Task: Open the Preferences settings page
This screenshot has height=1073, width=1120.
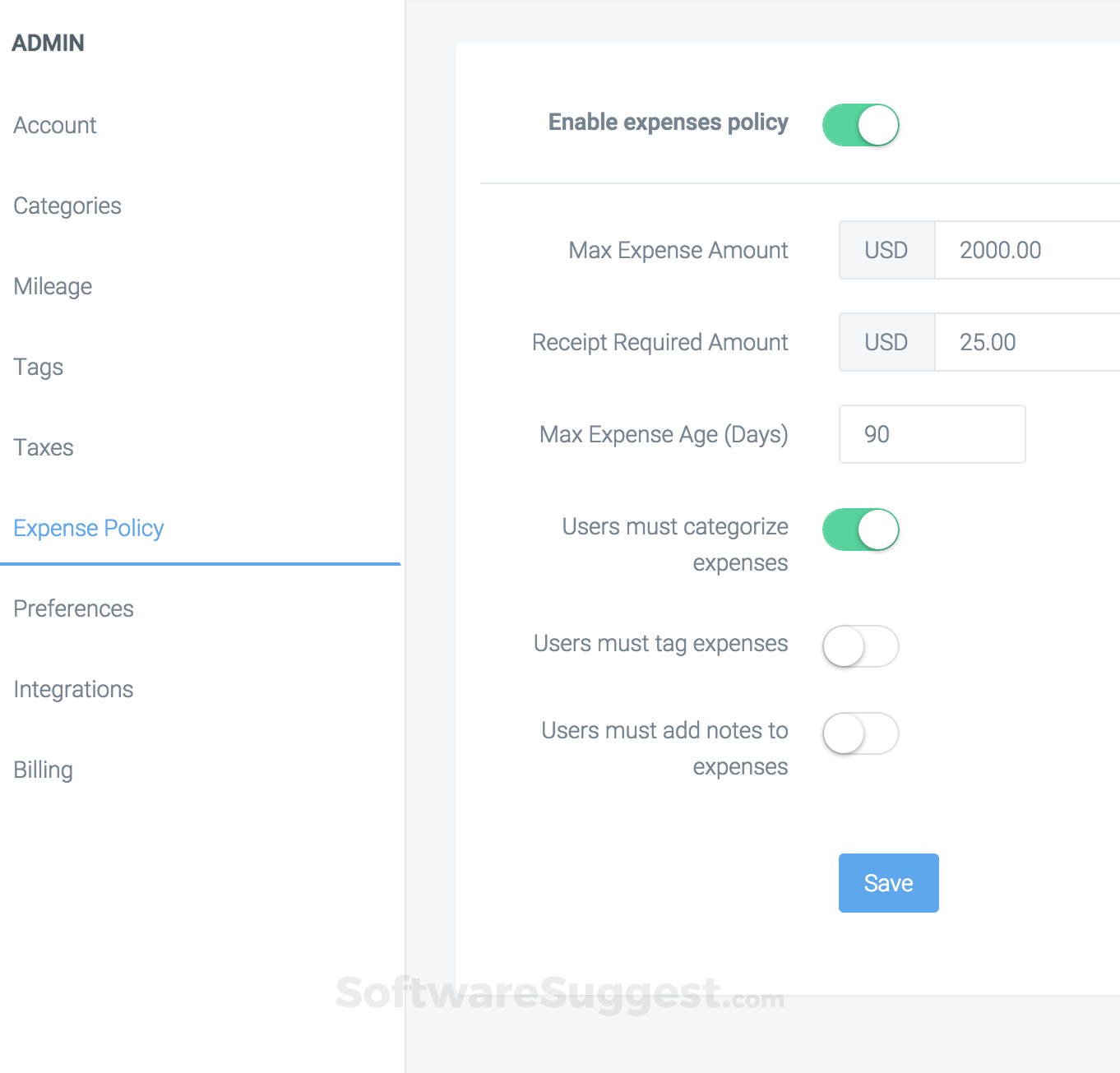Action: pyautogui.click(x=73, y=608)
